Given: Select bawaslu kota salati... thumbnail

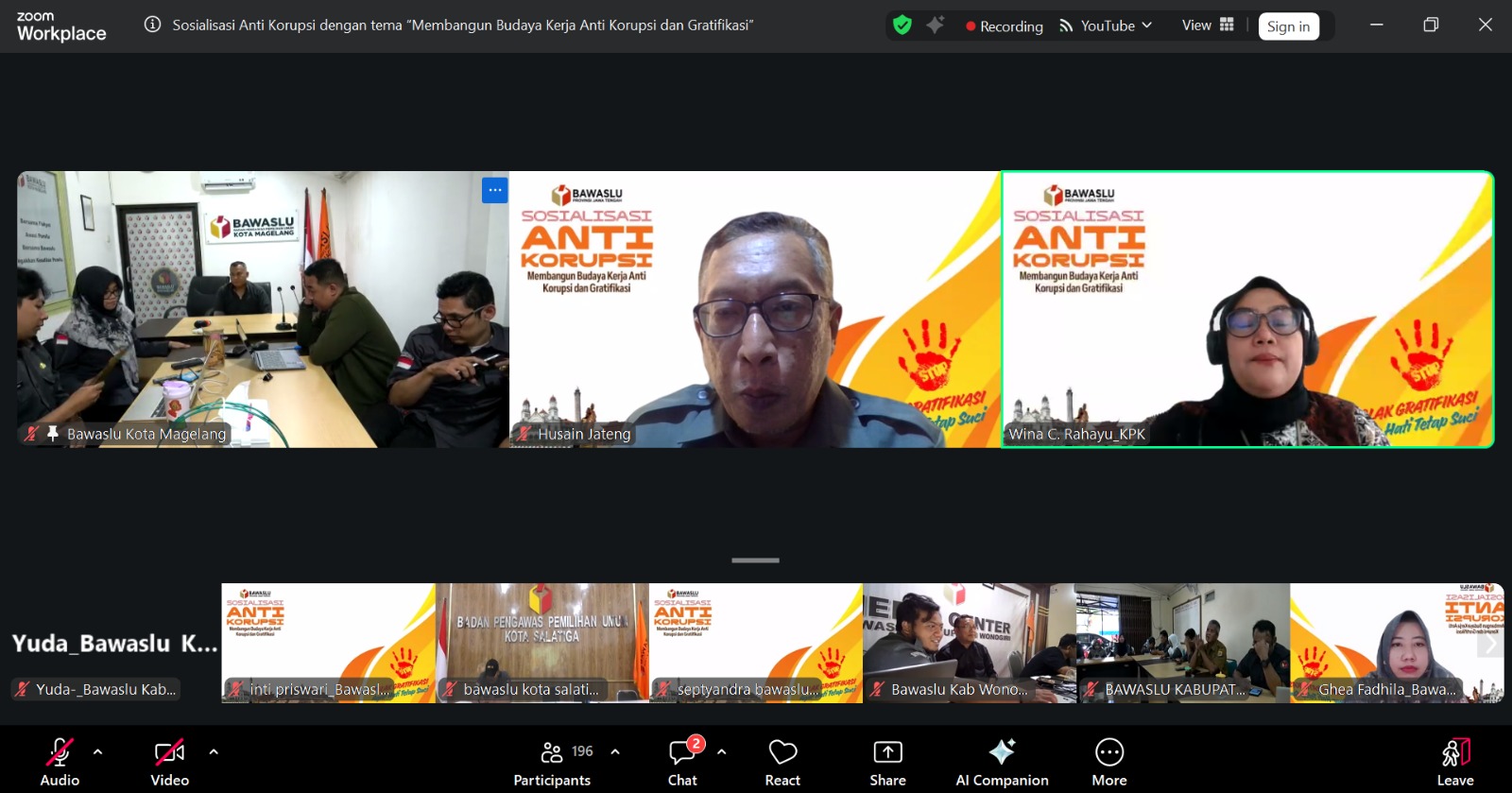Looking at the screenshot, I should pyautogui.click(x=542, y=643).
